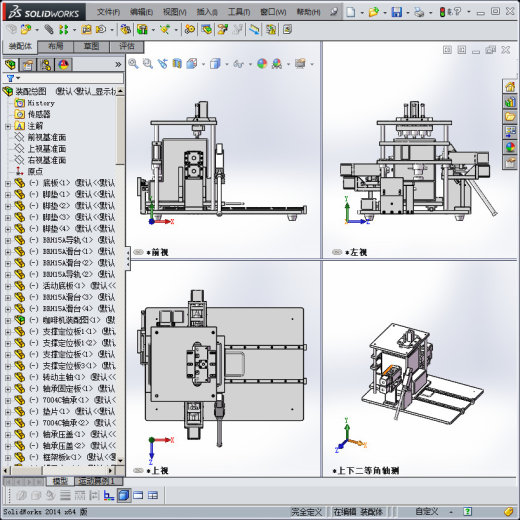Click the Save icon in the title toolbar
This screenshot has width=520, height=520.
coord(397,12)
